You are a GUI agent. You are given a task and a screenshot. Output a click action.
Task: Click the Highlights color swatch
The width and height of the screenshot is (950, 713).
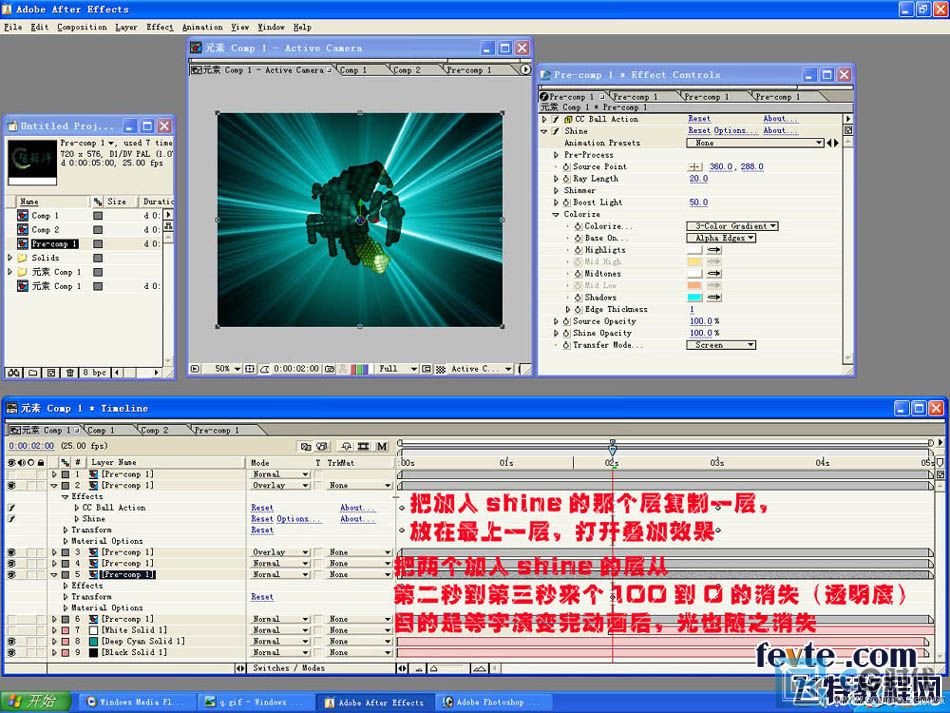click(694, 250)
